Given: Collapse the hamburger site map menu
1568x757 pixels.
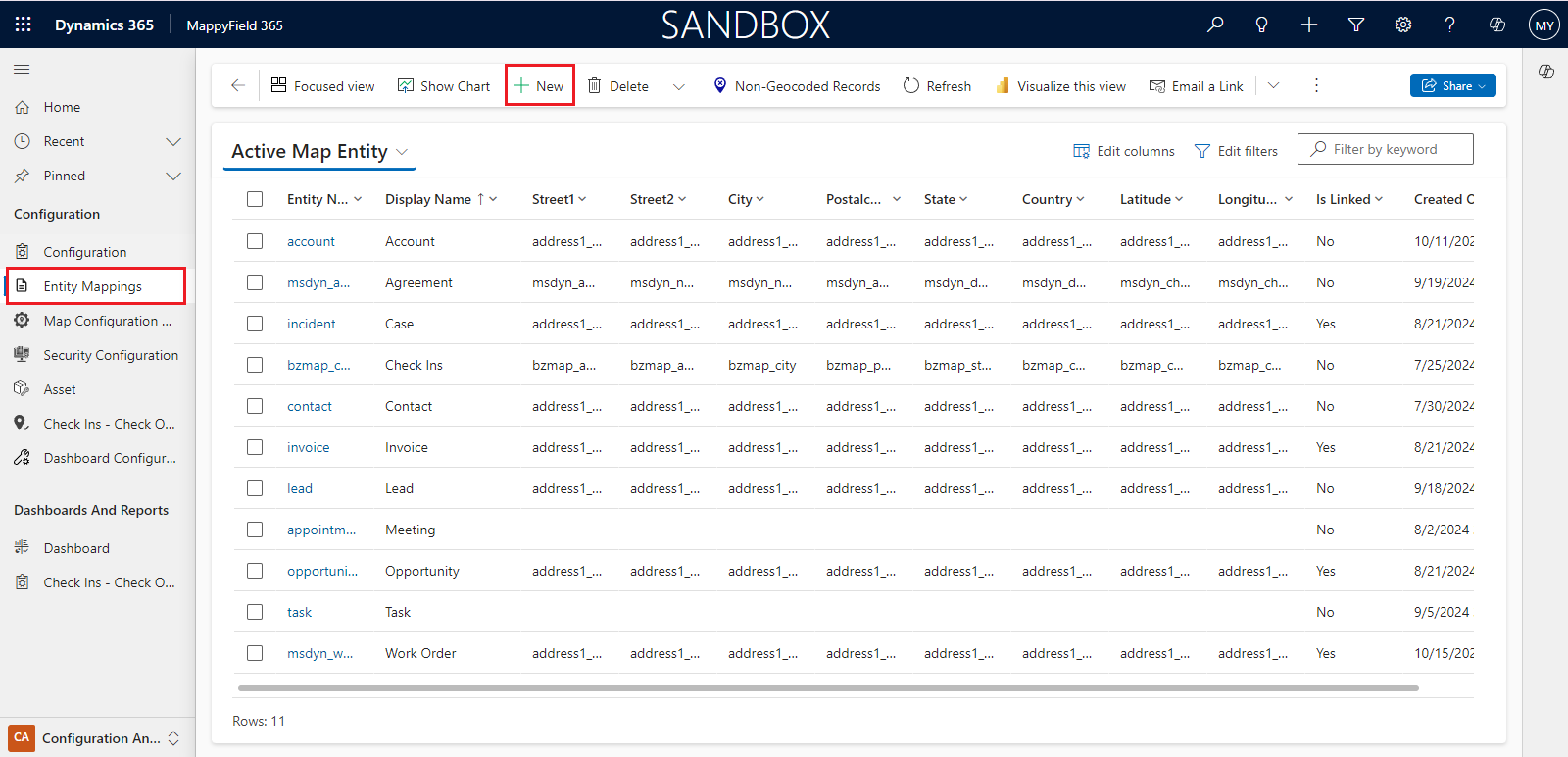Looking at the screenshot, I should point(22,70).
